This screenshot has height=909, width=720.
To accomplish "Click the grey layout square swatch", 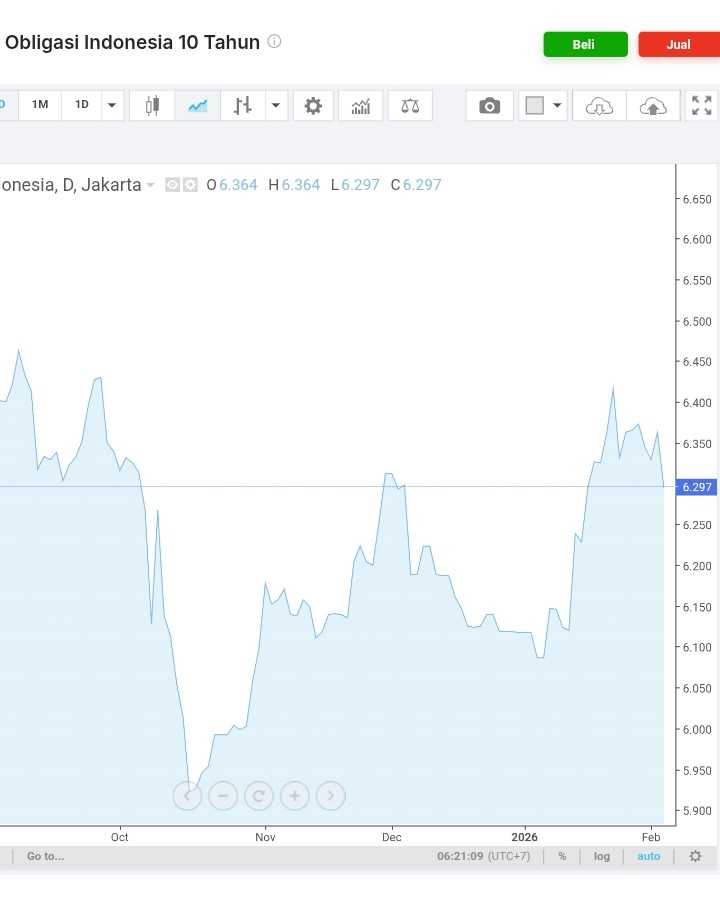I will 534,106.
